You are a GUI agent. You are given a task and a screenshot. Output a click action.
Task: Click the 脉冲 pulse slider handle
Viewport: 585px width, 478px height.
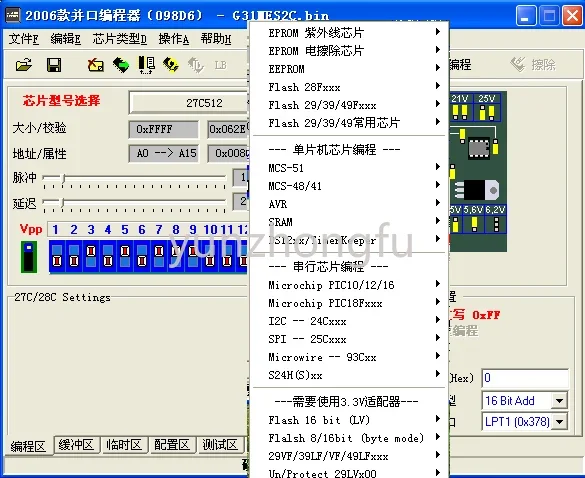pos(63,178)
